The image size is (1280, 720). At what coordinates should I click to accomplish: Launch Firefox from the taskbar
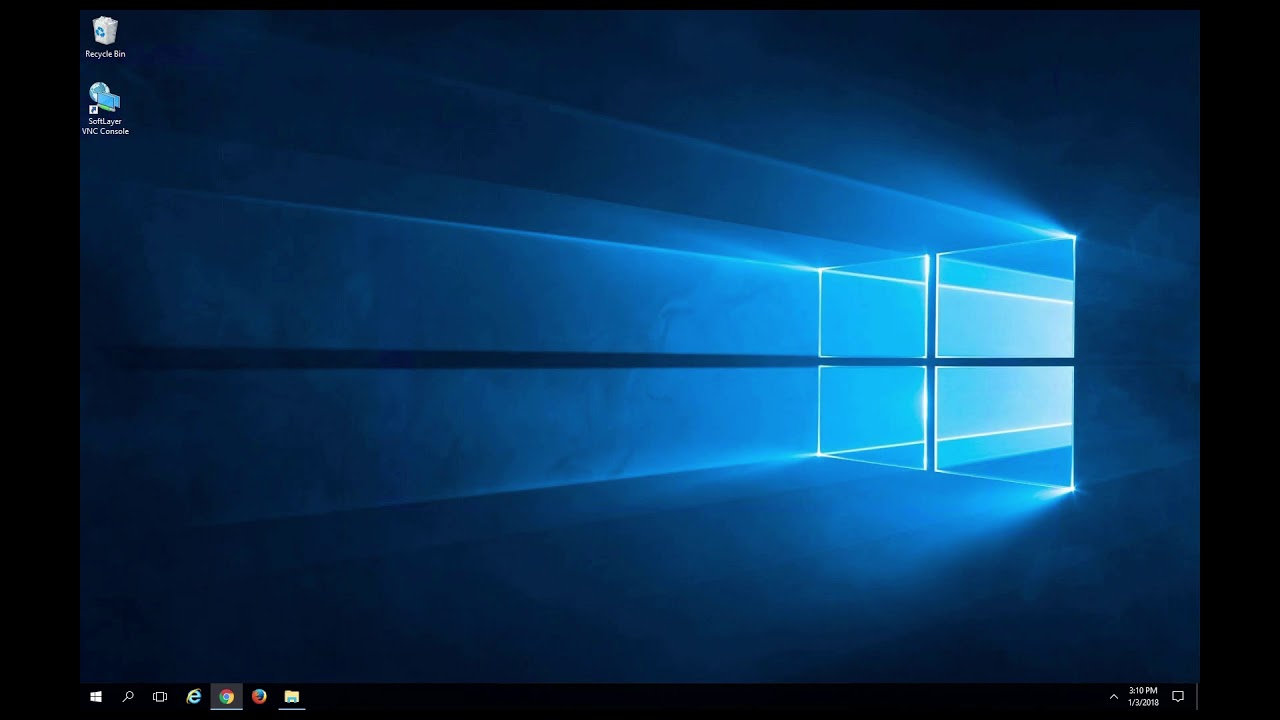click(x=259, y=697)
